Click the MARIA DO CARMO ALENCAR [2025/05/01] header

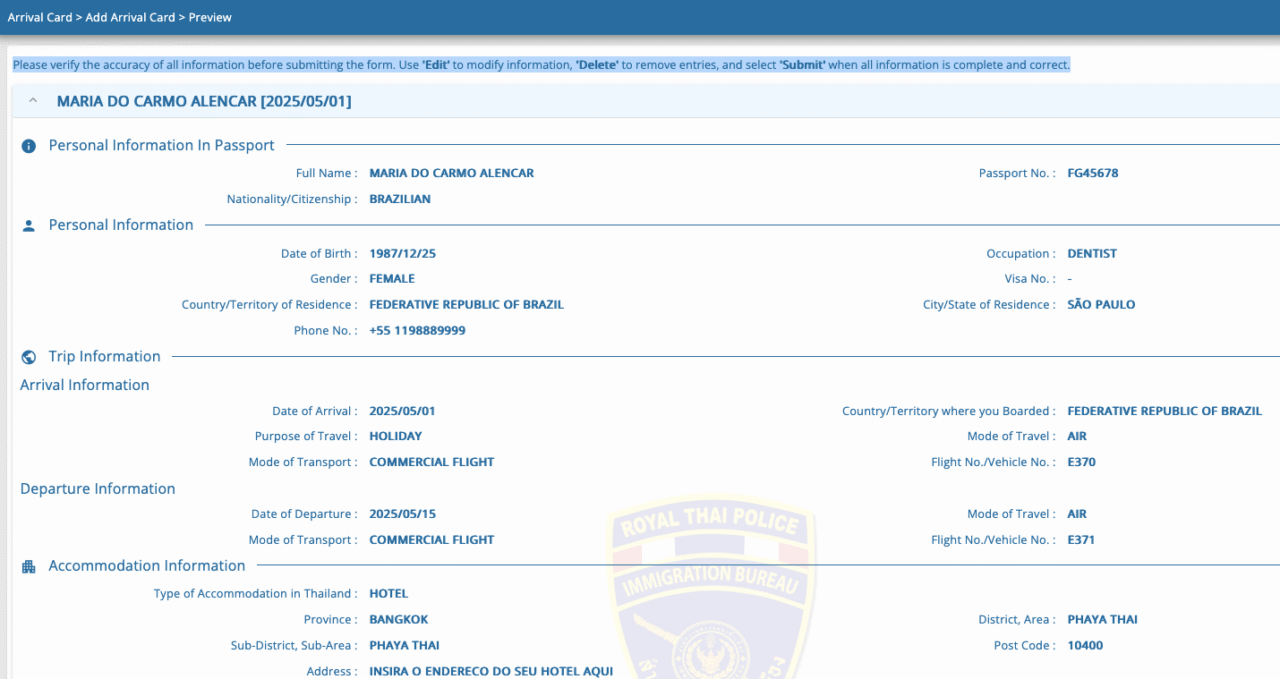(204, 101)
